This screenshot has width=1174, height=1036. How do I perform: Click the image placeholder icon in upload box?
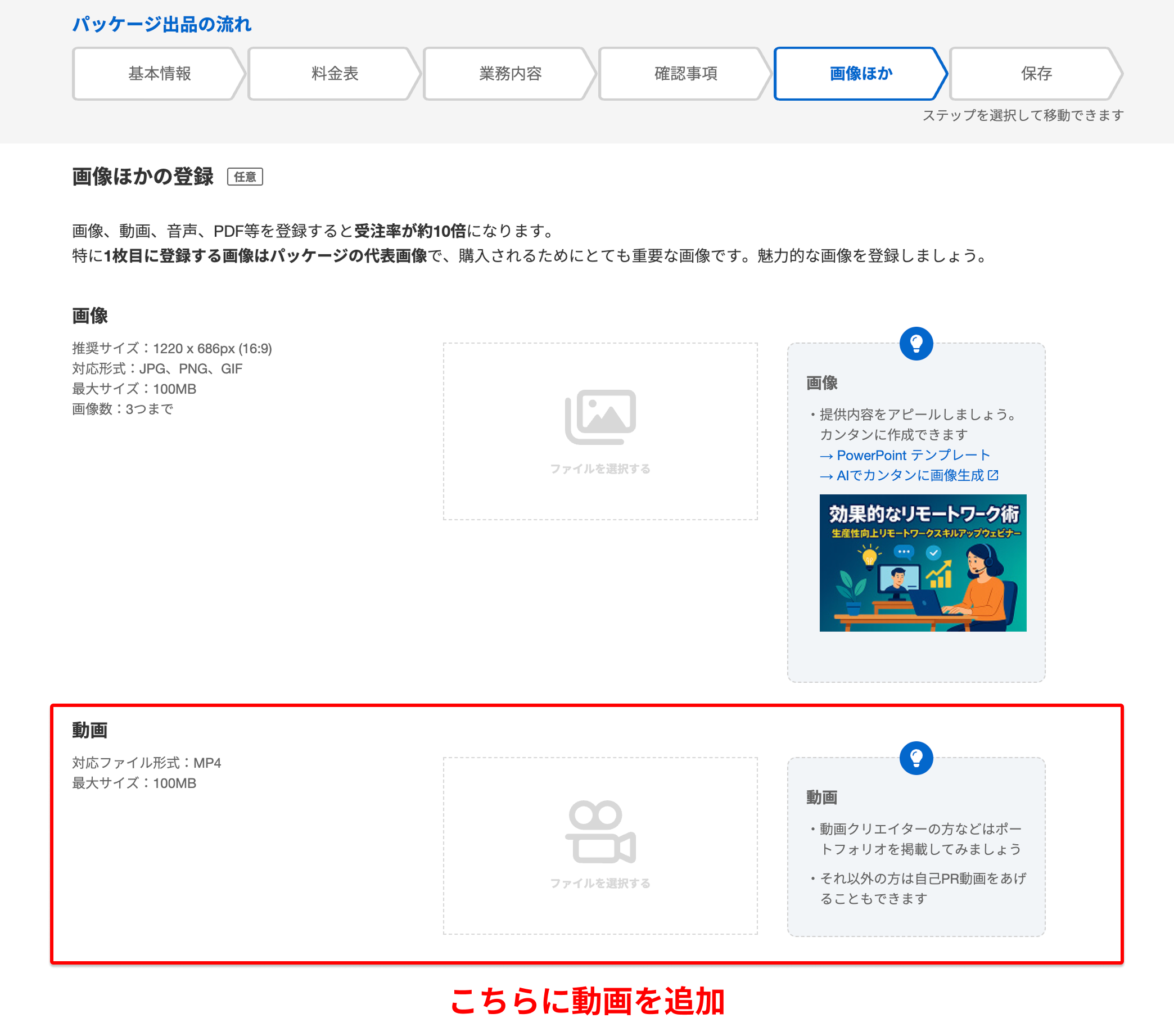click(600, 417)
